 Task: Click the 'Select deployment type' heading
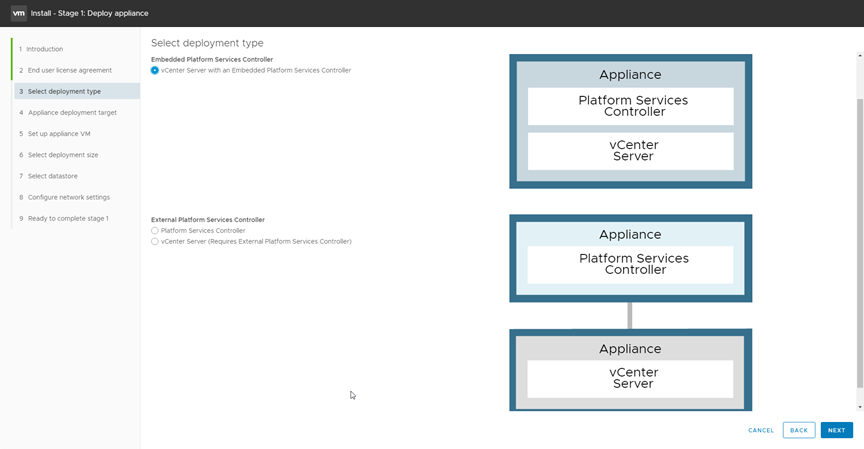[x=207, y=43]
